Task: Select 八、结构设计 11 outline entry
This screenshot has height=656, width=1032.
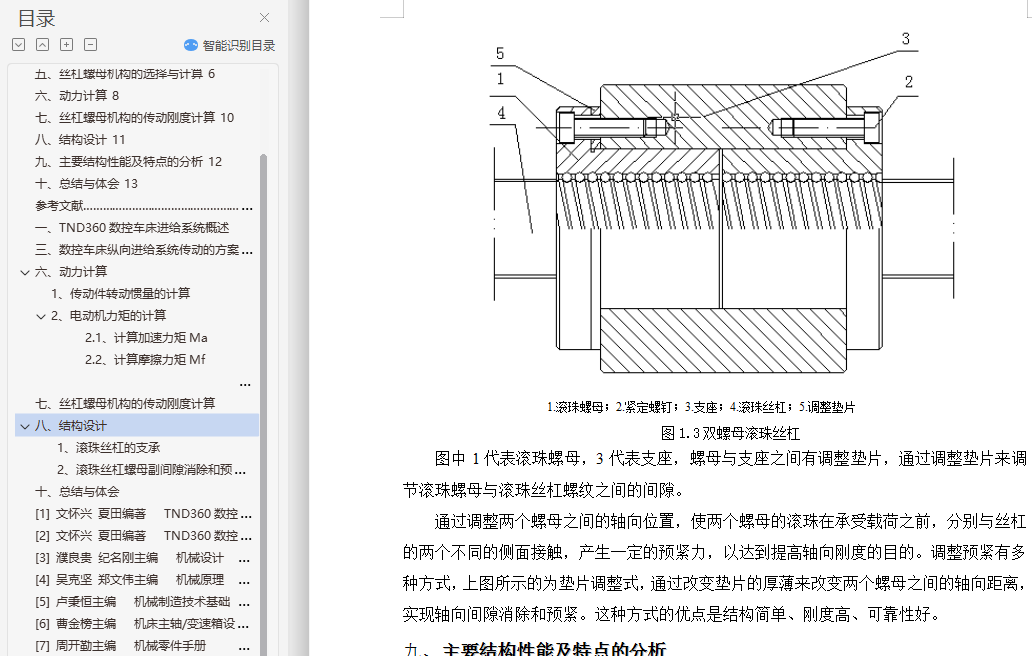Action: tap(80, 139)
